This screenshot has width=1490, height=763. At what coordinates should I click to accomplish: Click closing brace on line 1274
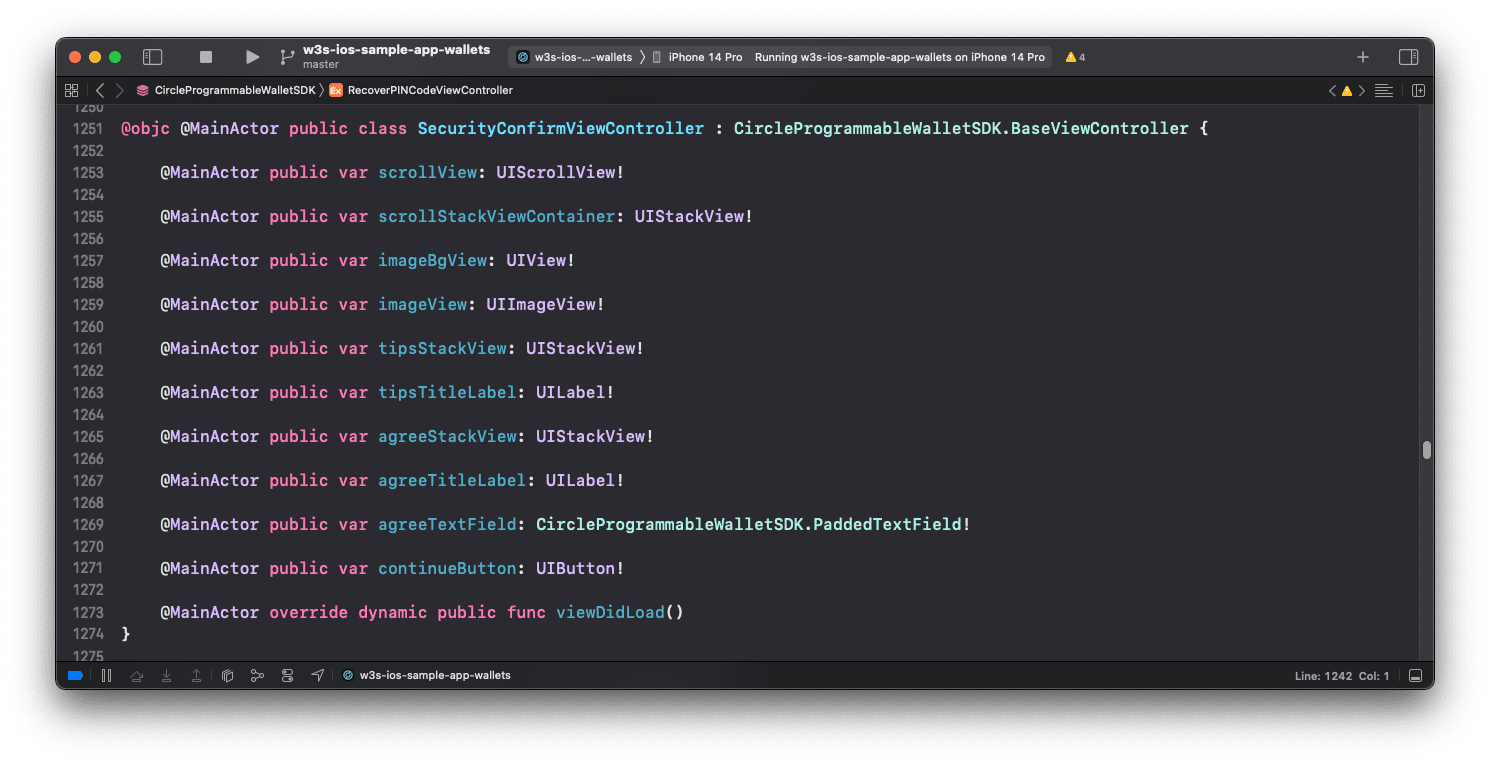(126, 634)
